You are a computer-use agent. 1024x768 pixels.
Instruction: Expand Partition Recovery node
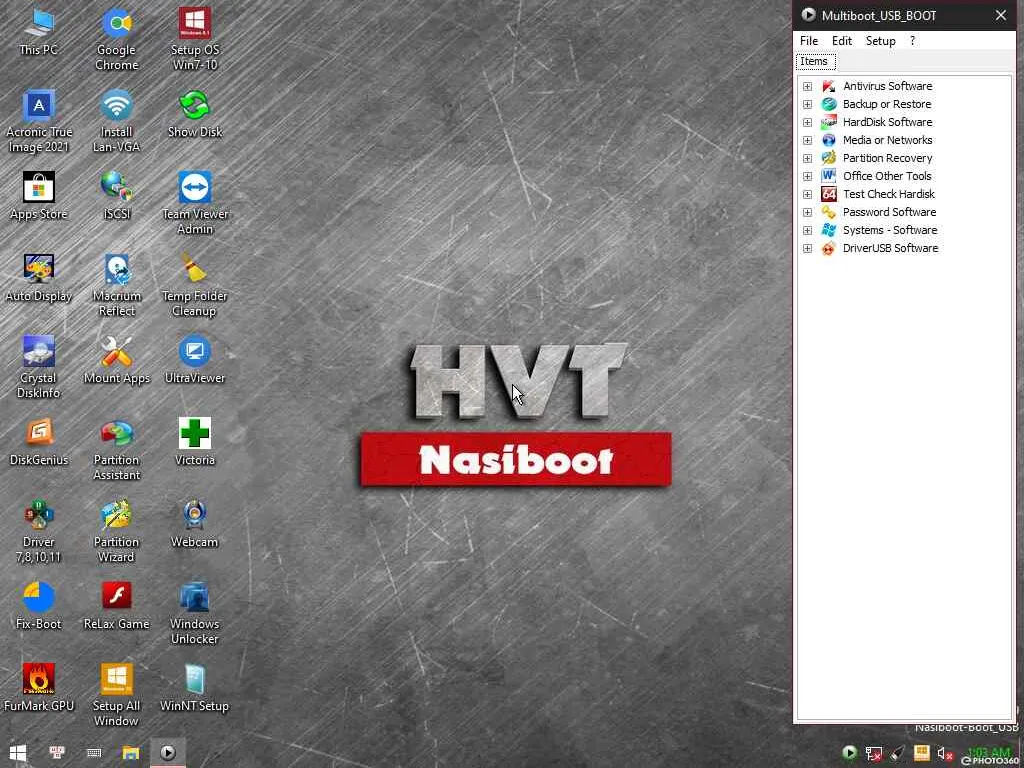click(x=808, y=158)
